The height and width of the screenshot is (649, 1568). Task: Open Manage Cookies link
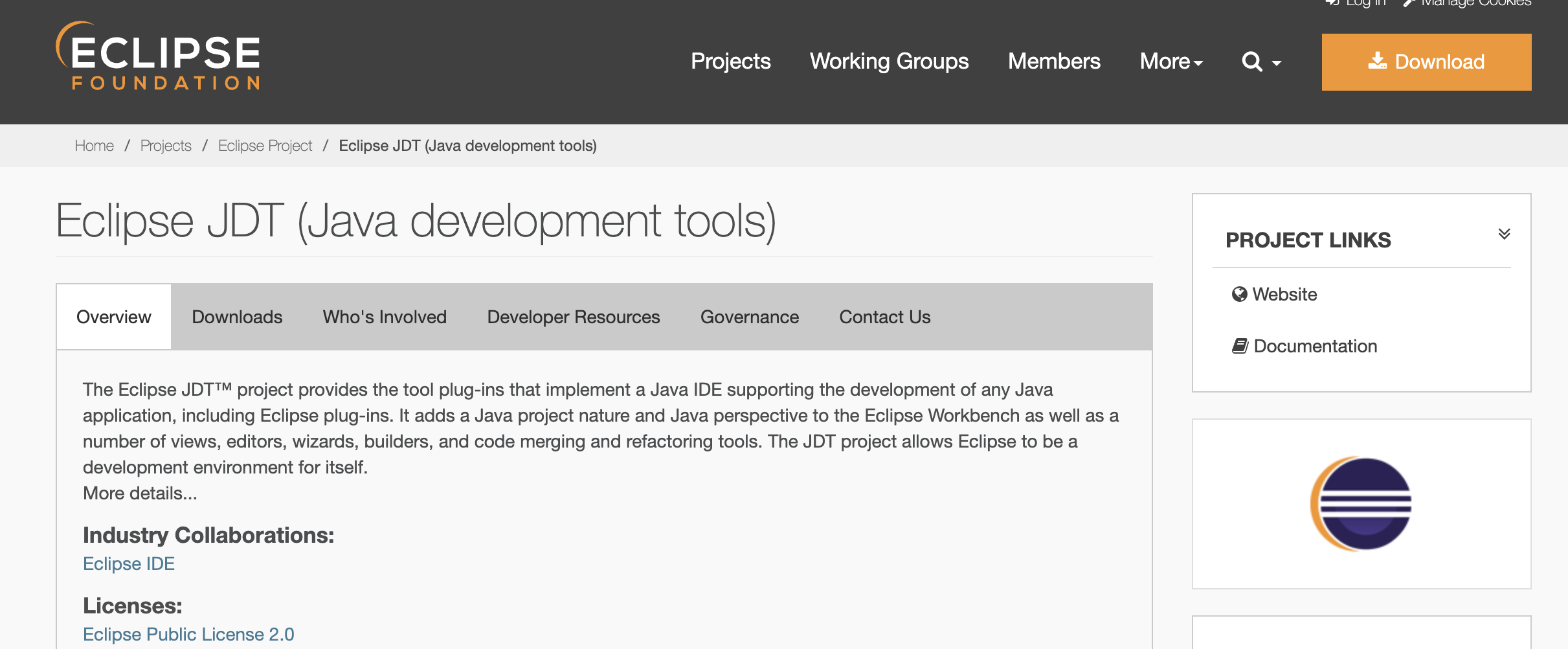click(1467, 3)
